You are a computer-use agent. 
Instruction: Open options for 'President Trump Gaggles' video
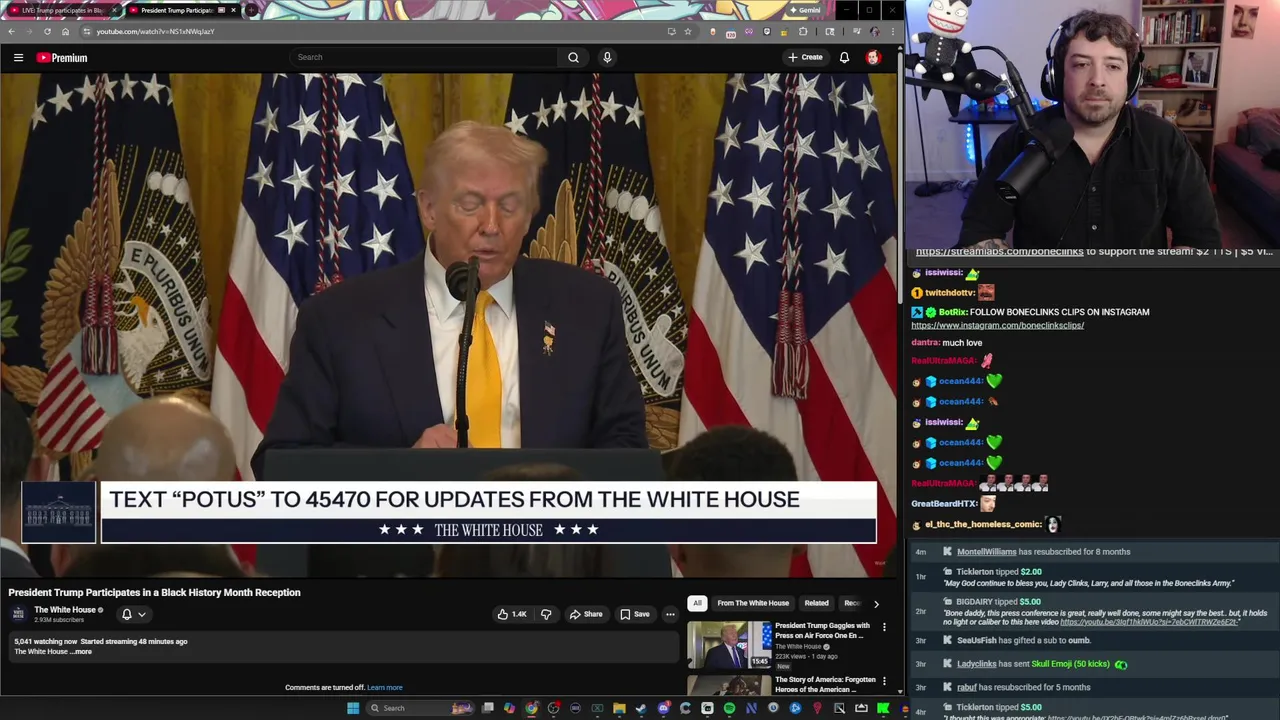click(x=884, y=627)
